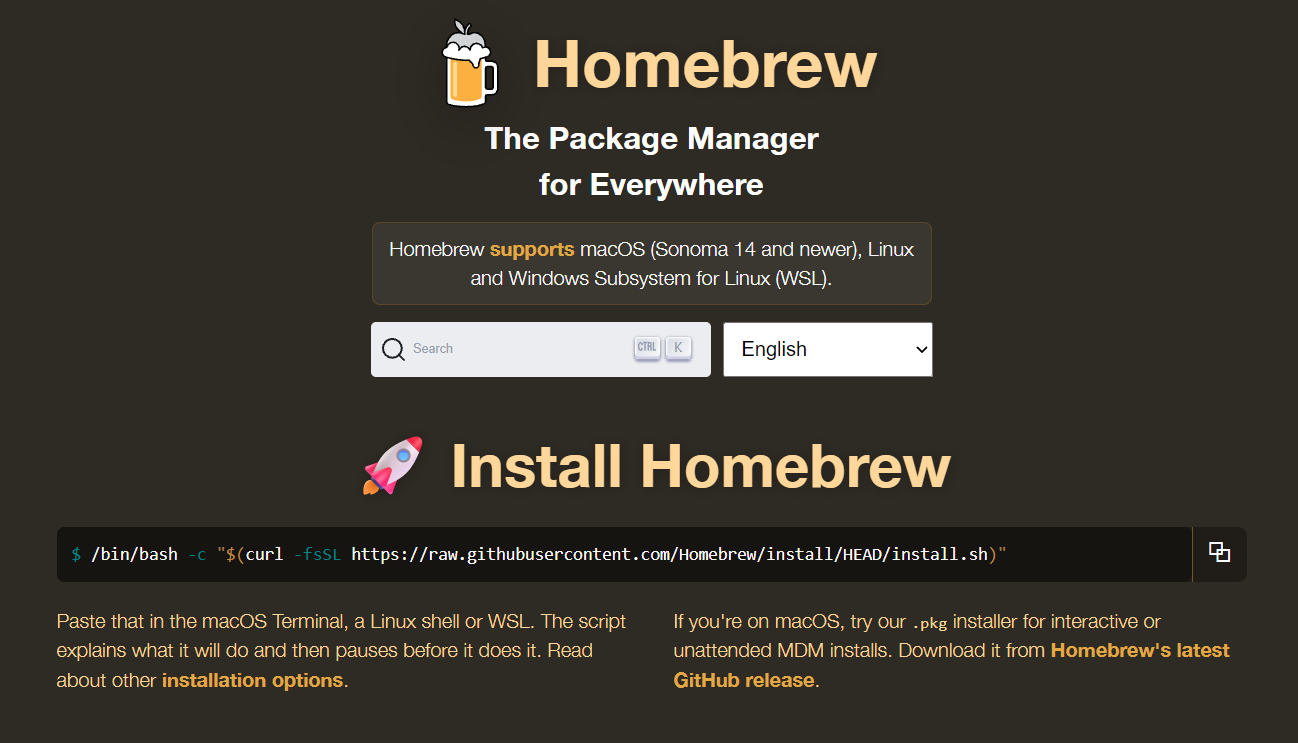Click the "curl" word in the command
Viewport: 1298px width, 743px height.
[x=264, y=554]
